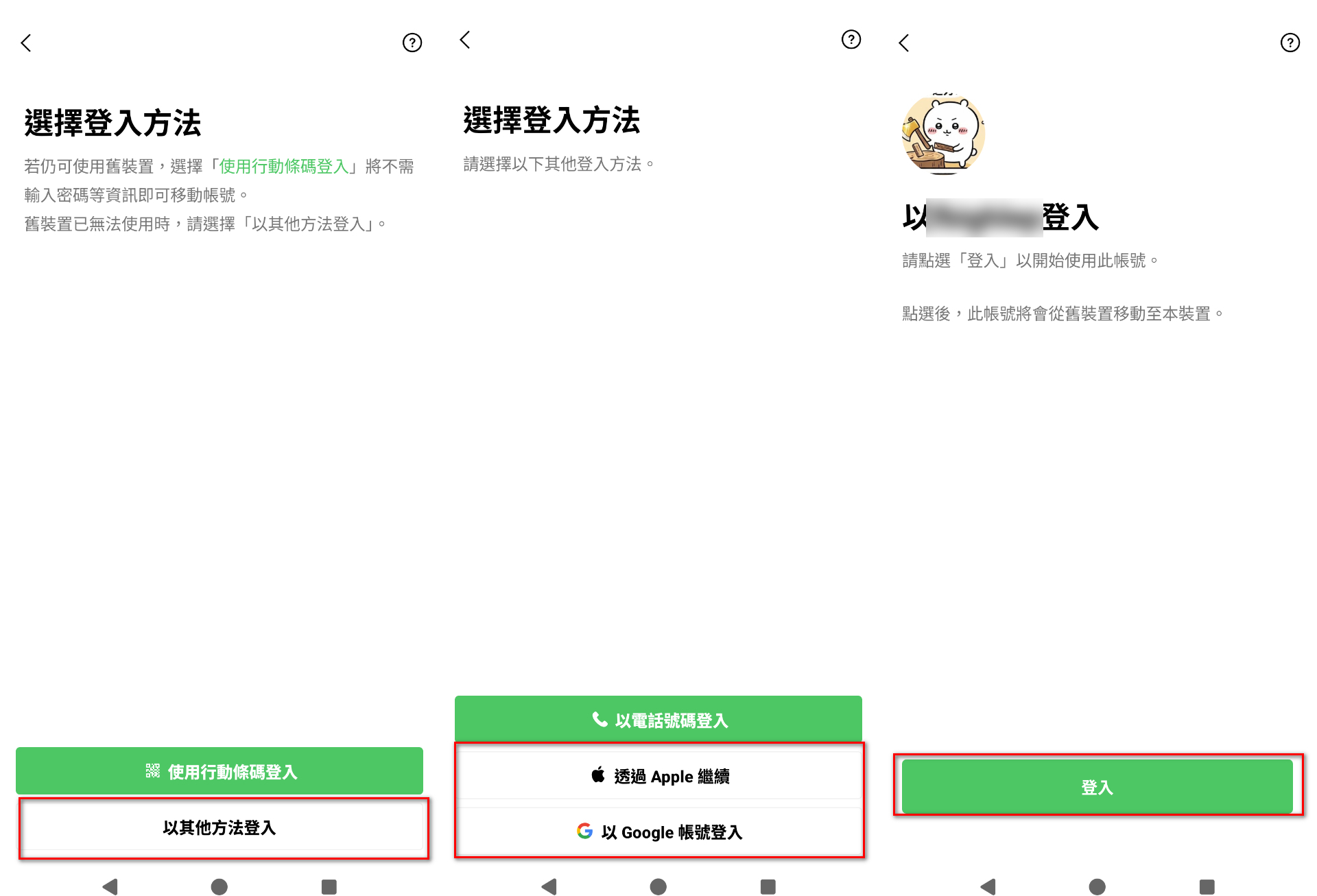Tap the green 登入 button

coord(1097,787)
